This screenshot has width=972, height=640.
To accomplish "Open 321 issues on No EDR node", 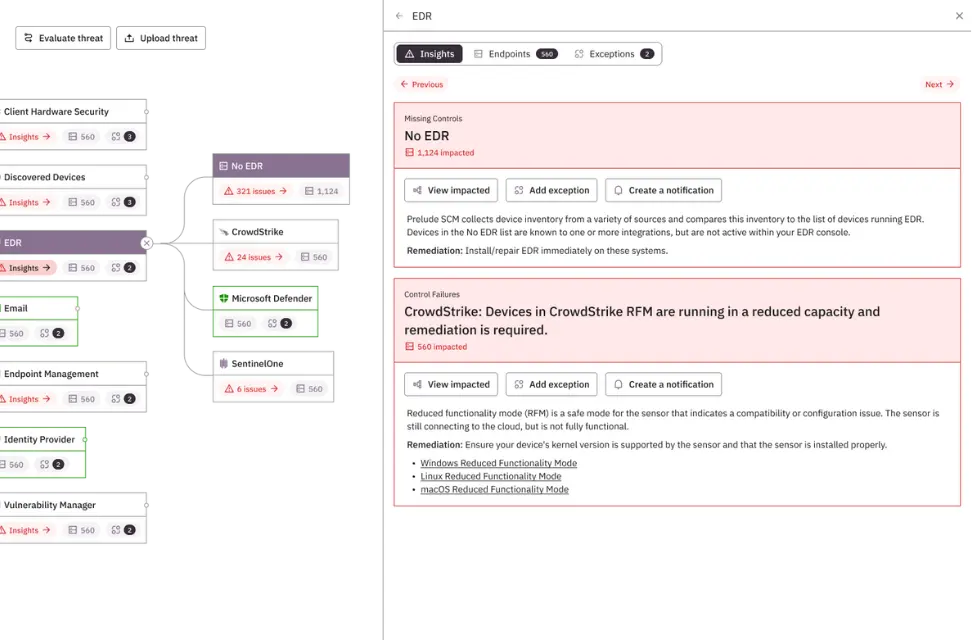I will click(255, 191).
